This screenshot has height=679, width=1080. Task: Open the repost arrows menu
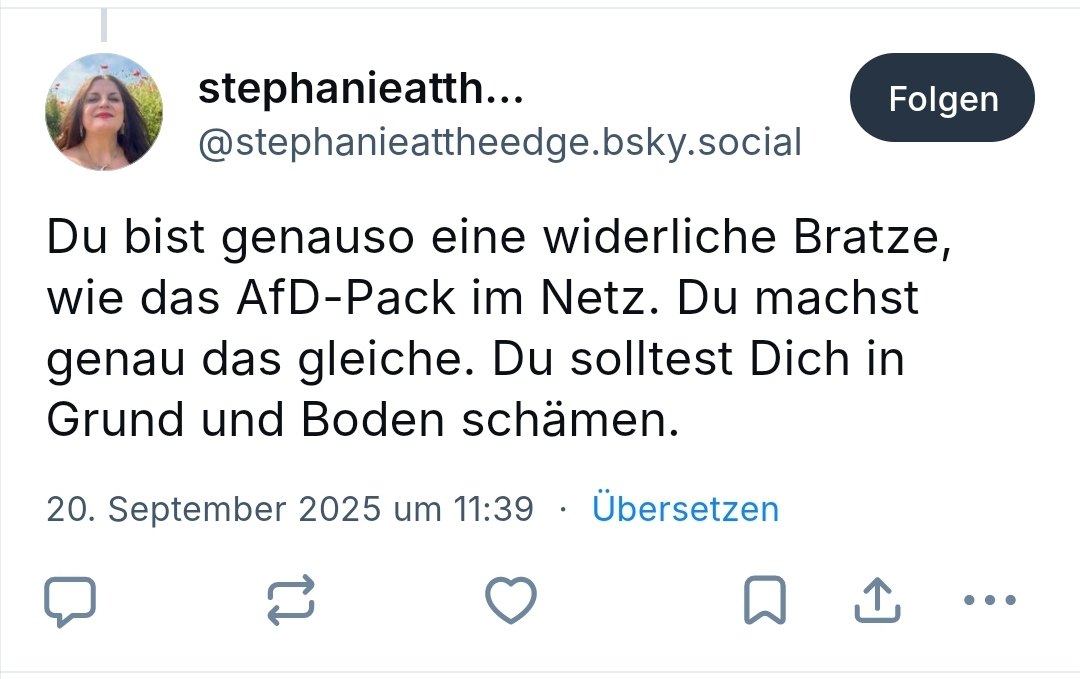(x=291, y=601)
